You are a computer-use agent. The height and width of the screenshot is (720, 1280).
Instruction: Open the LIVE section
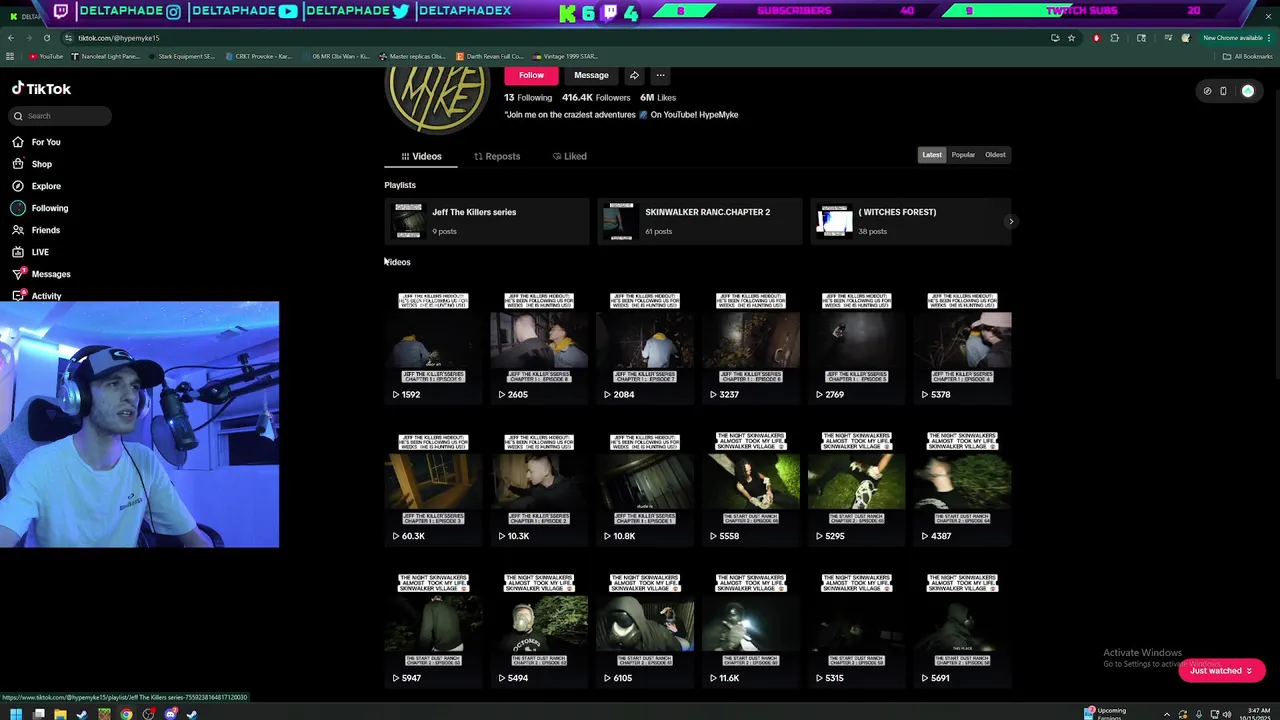[x=30, y=252]
